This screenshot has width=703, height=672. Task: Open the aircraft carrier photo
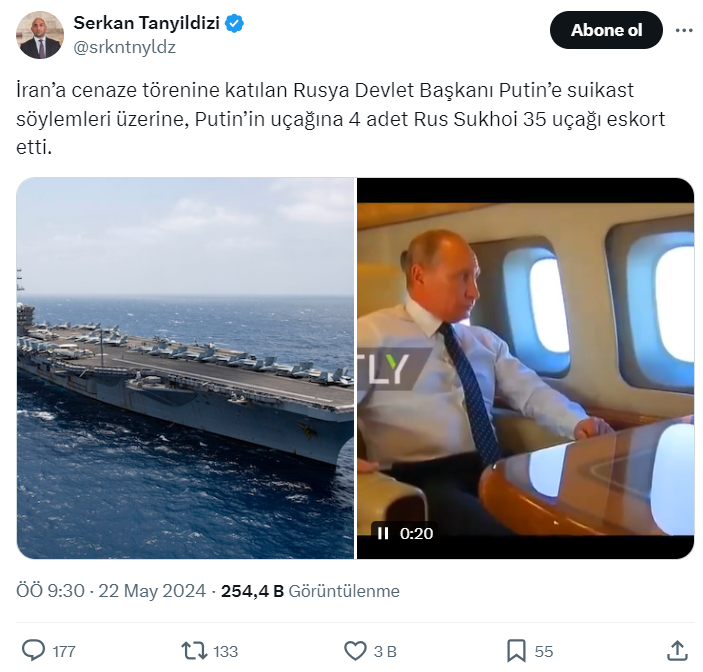click(185, 368)
